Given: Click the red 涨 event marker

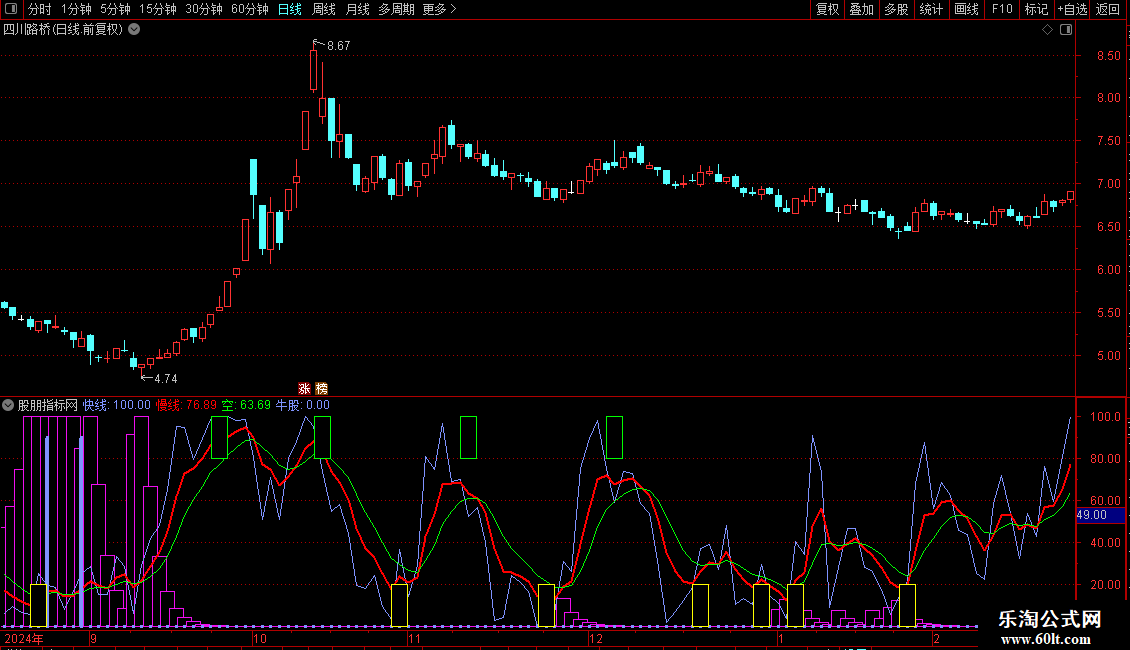Looking at the screenshot, I should [304, 388].
